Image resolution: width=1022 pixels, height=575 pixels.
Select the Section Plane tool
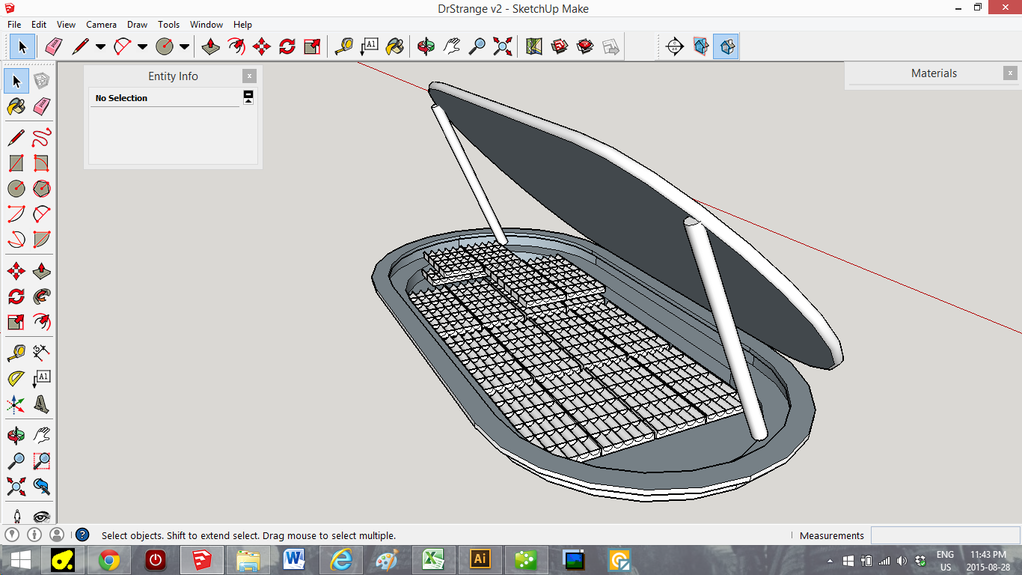coord(675,46)
